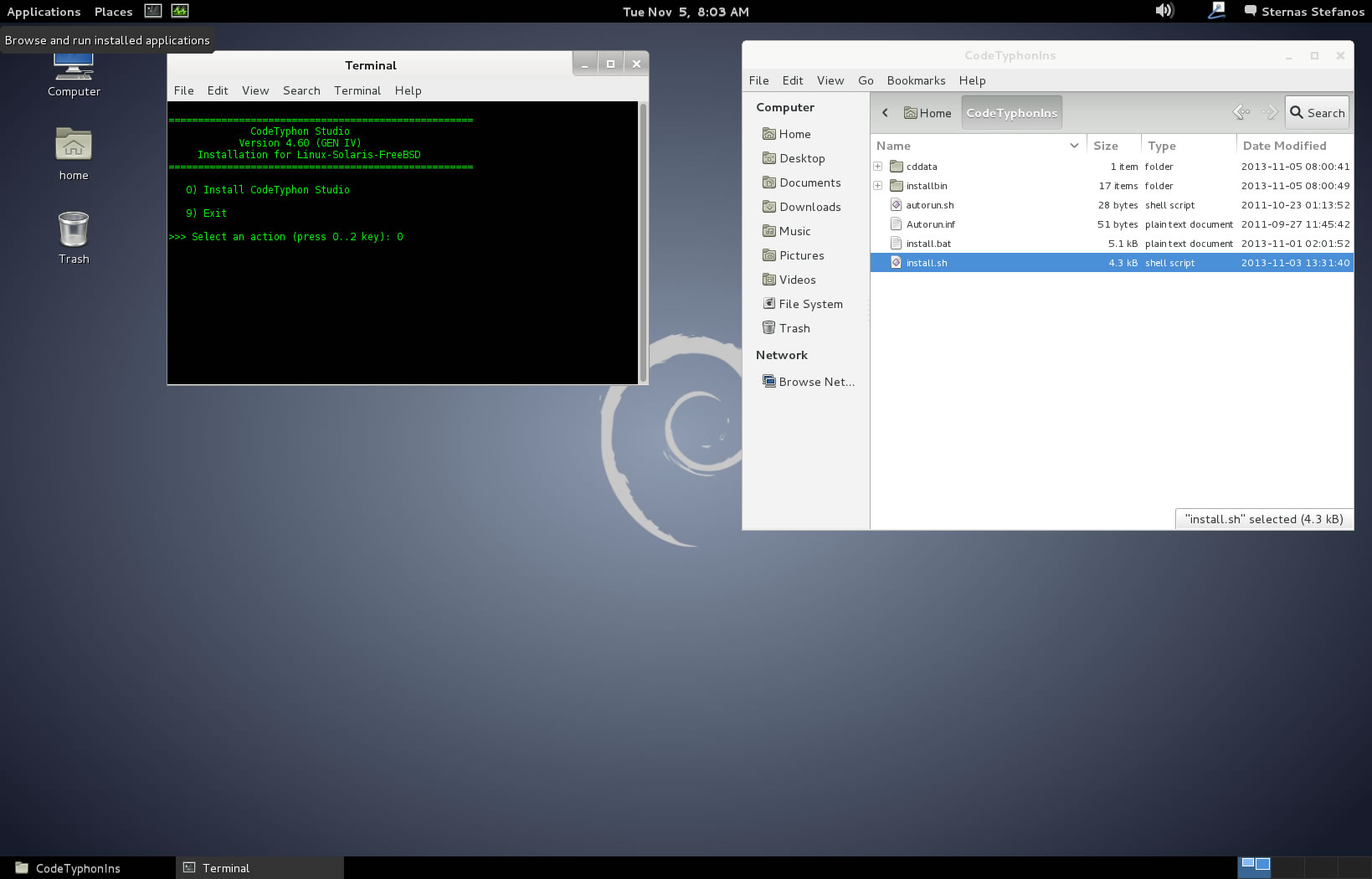The height and width of the screenshot is (879, 1372).
Task: Open Help menu in CodeTyphonIns window
Action: (973, 80)
